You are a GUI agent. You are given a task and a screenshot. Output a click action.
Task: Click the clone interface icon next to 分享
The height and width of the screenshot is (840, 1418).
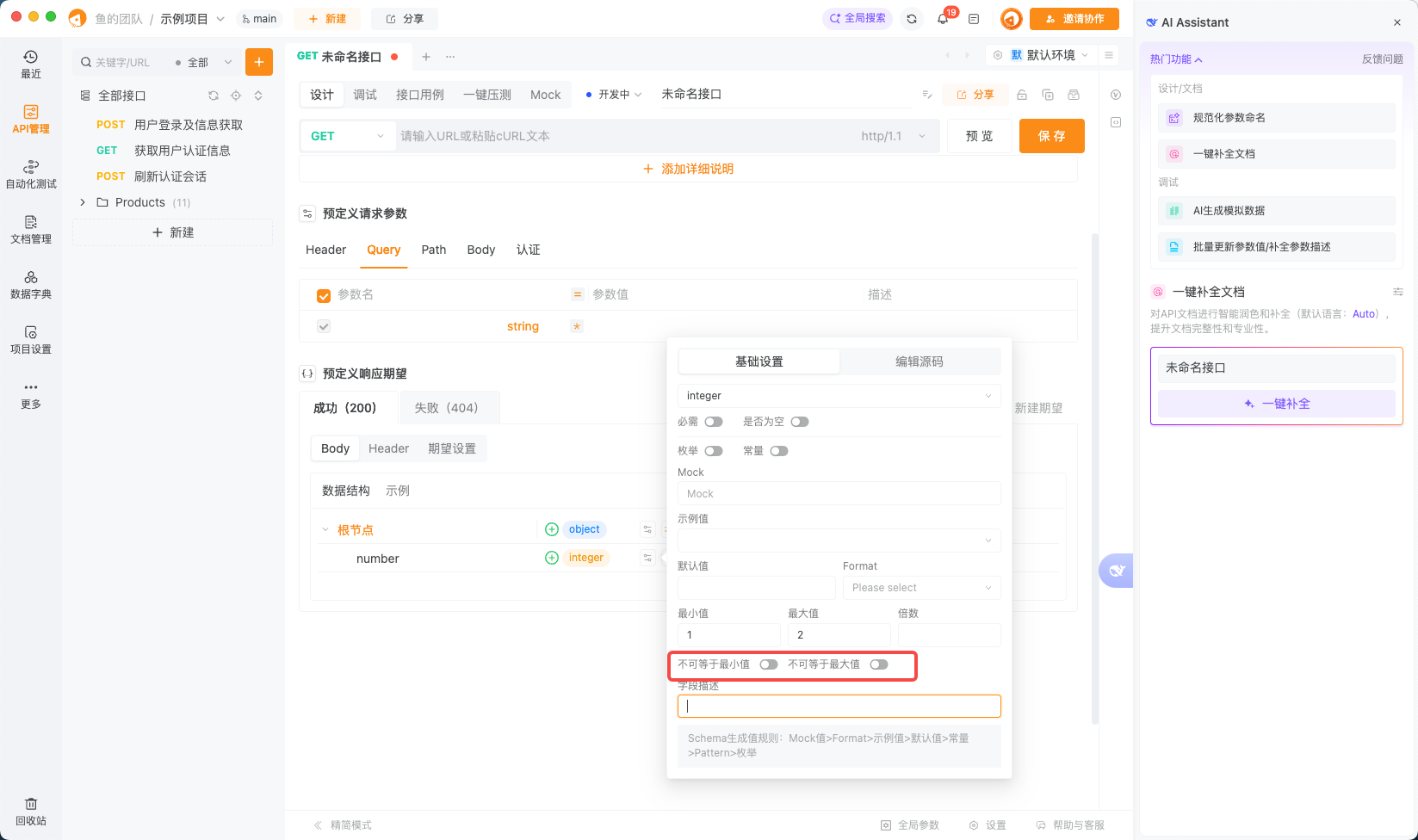click(x=1047, y=95)
